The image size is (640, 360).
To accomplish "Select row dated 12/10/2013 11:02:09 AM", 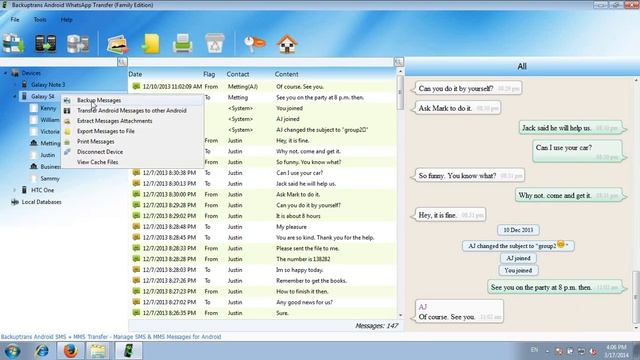I will (x=262, y=87).
